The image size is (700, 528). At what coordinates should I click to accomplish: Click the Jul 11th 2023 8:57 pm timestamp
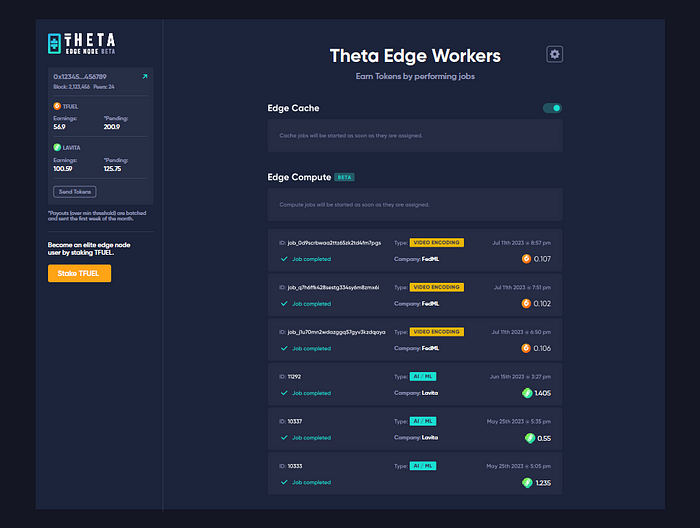(x=521, y=243)
